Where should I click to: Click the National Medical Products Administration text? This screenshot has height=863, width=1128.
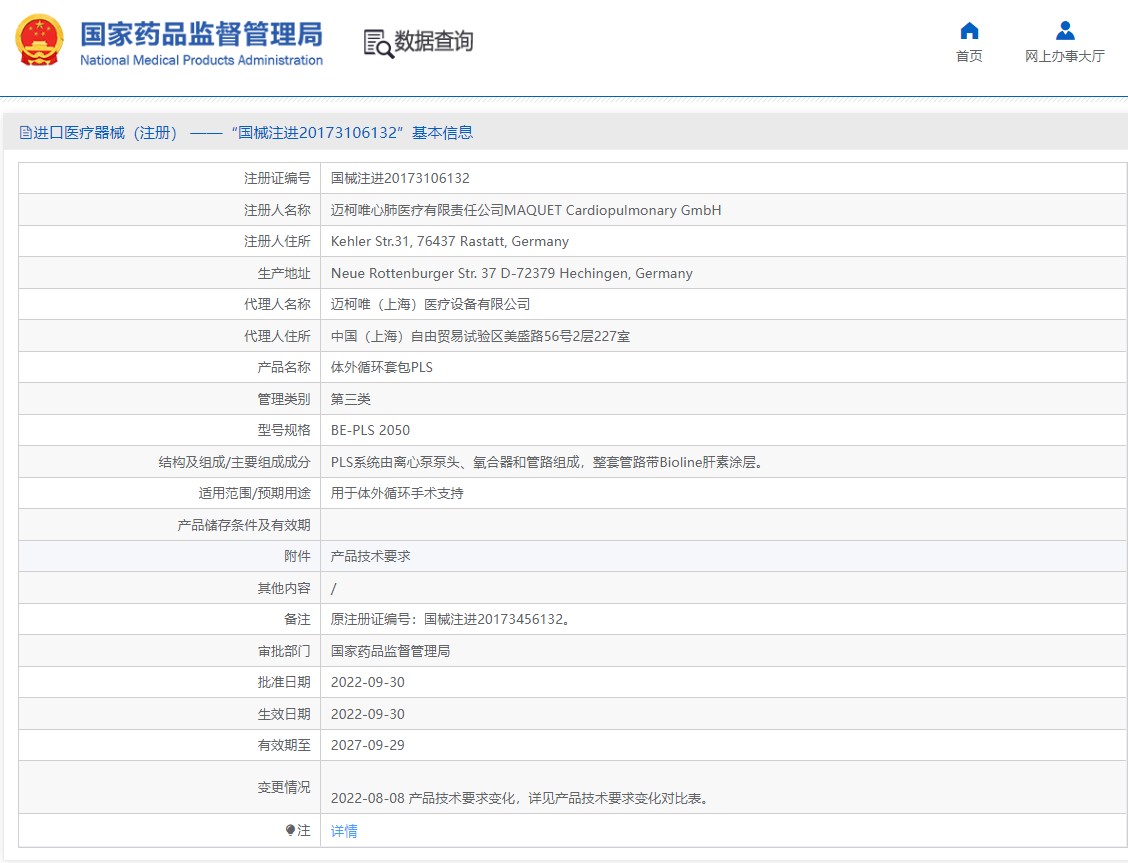[x=201, y=60]
